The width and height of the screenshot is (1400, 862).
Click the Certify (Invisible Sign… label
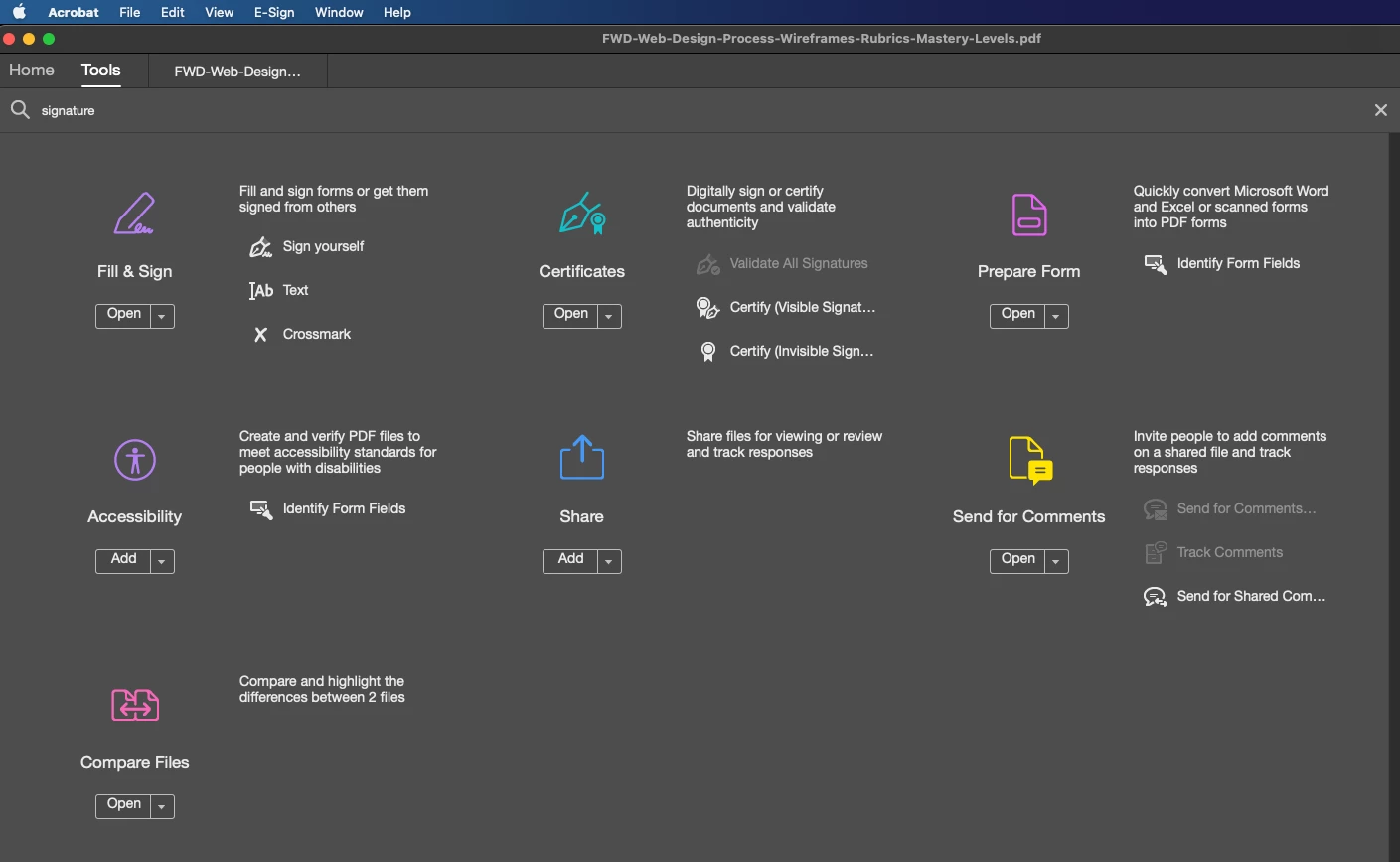click(802, 351)
